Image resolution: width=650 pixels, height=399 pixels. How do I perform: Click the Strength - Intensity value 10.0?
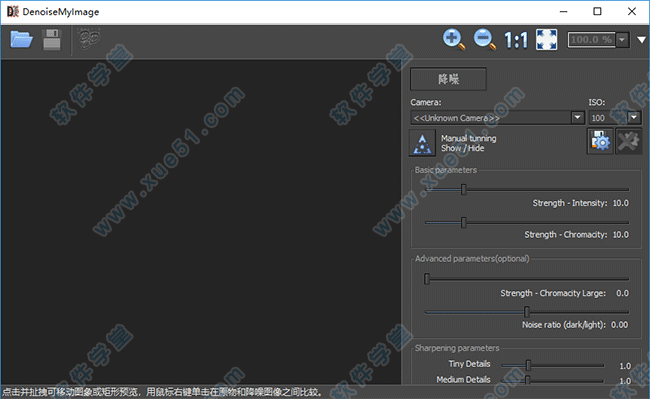pos(621,203)
